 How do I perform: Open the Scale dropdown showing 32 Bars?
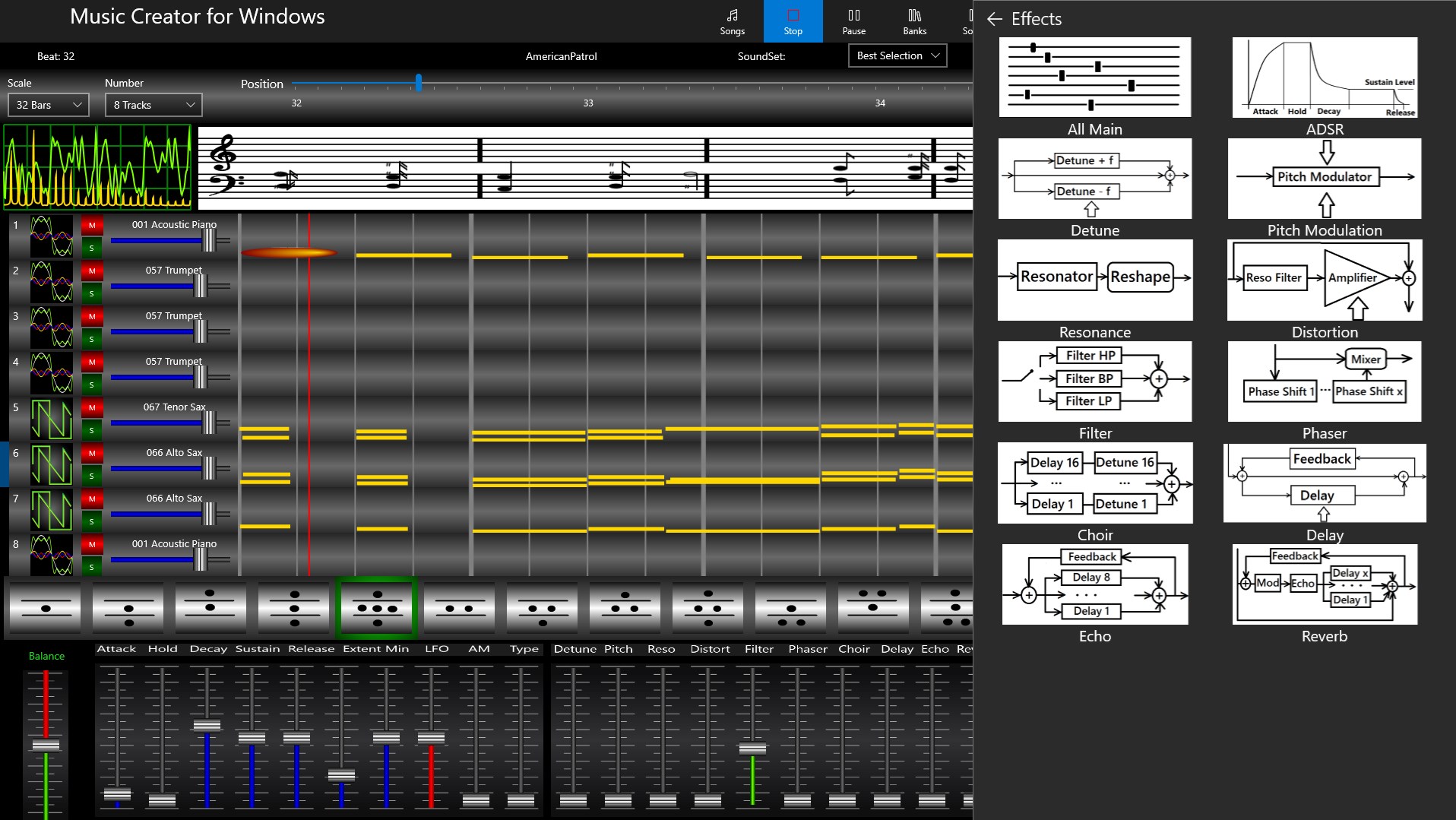point(48,104)
